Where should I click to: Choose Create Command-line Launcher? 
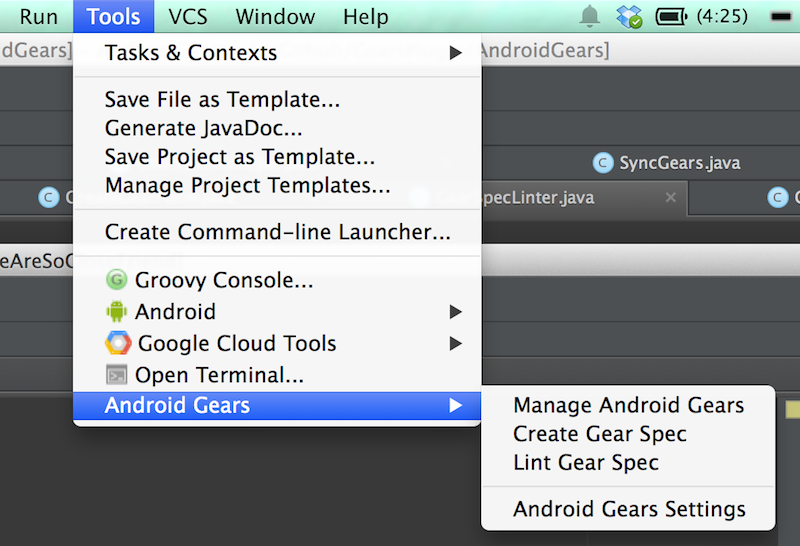click(x=277, y=232)
